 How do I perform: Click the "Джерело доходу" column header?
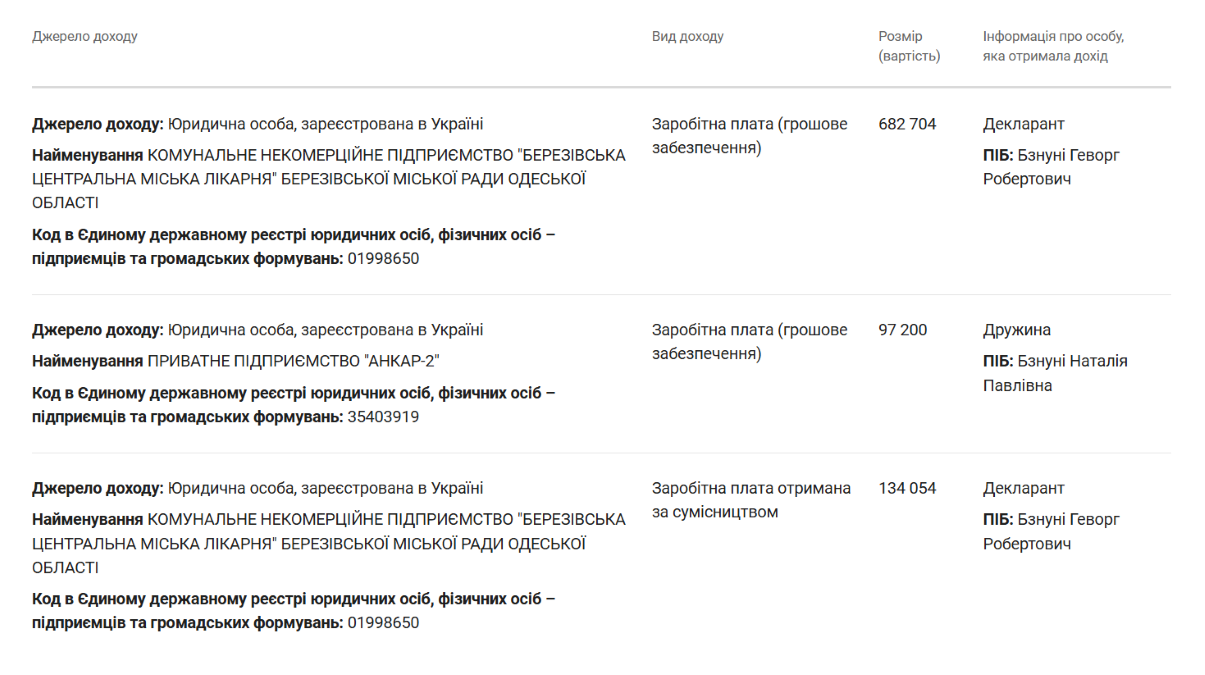coord(85,37)
